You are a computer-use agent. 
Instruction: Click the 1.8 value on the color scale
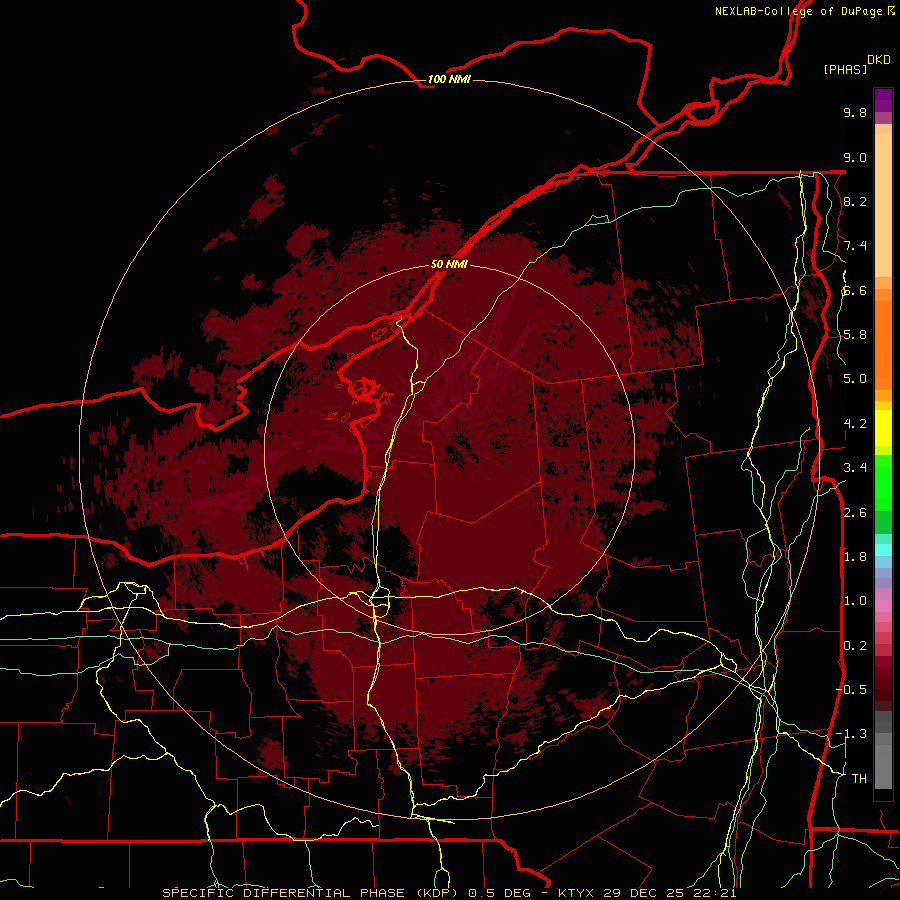tap(855, 557)
